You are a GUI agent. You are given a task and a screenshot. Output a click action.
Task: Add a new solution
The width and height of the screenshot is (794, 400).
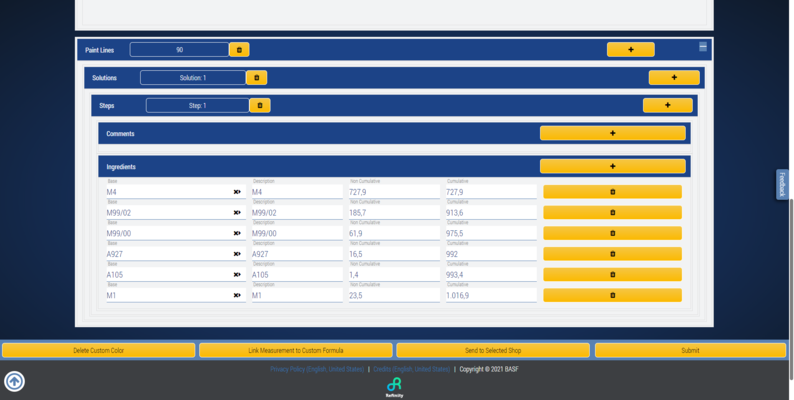pyautogui.click(x=674, y=77)
